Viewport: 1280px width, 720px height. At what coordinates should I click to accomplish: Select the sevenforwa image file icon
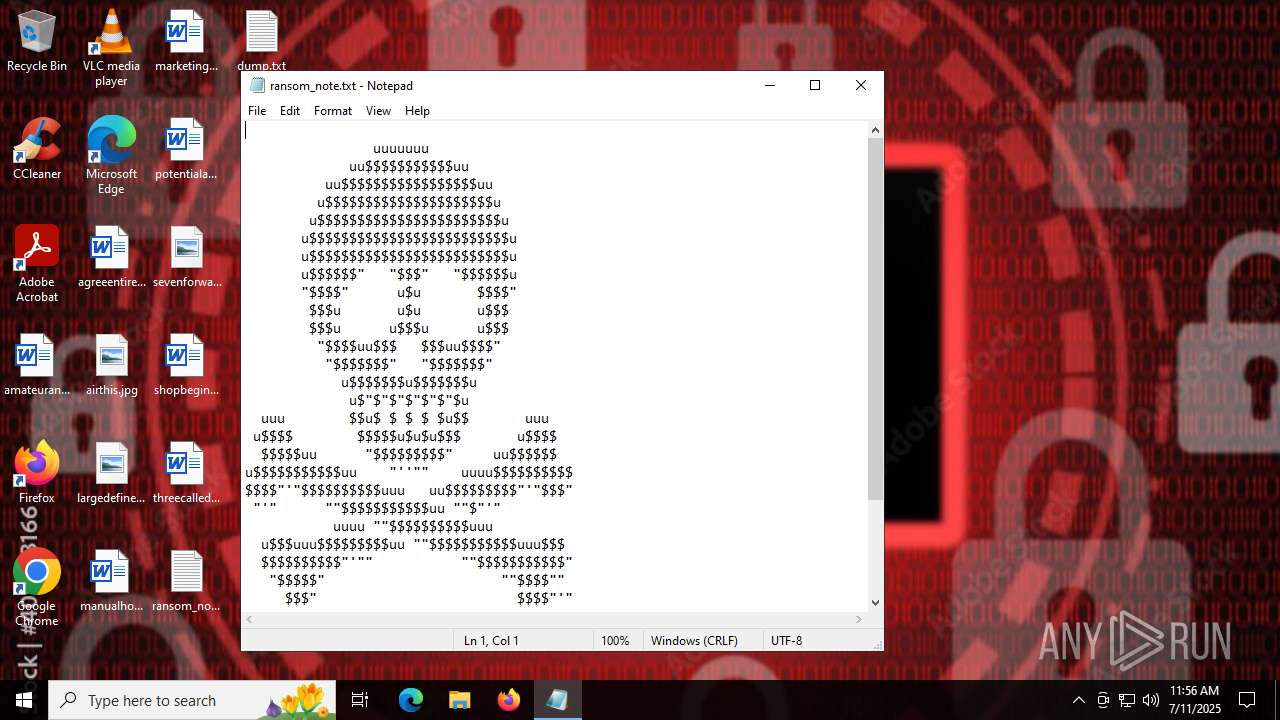[186, 258]
